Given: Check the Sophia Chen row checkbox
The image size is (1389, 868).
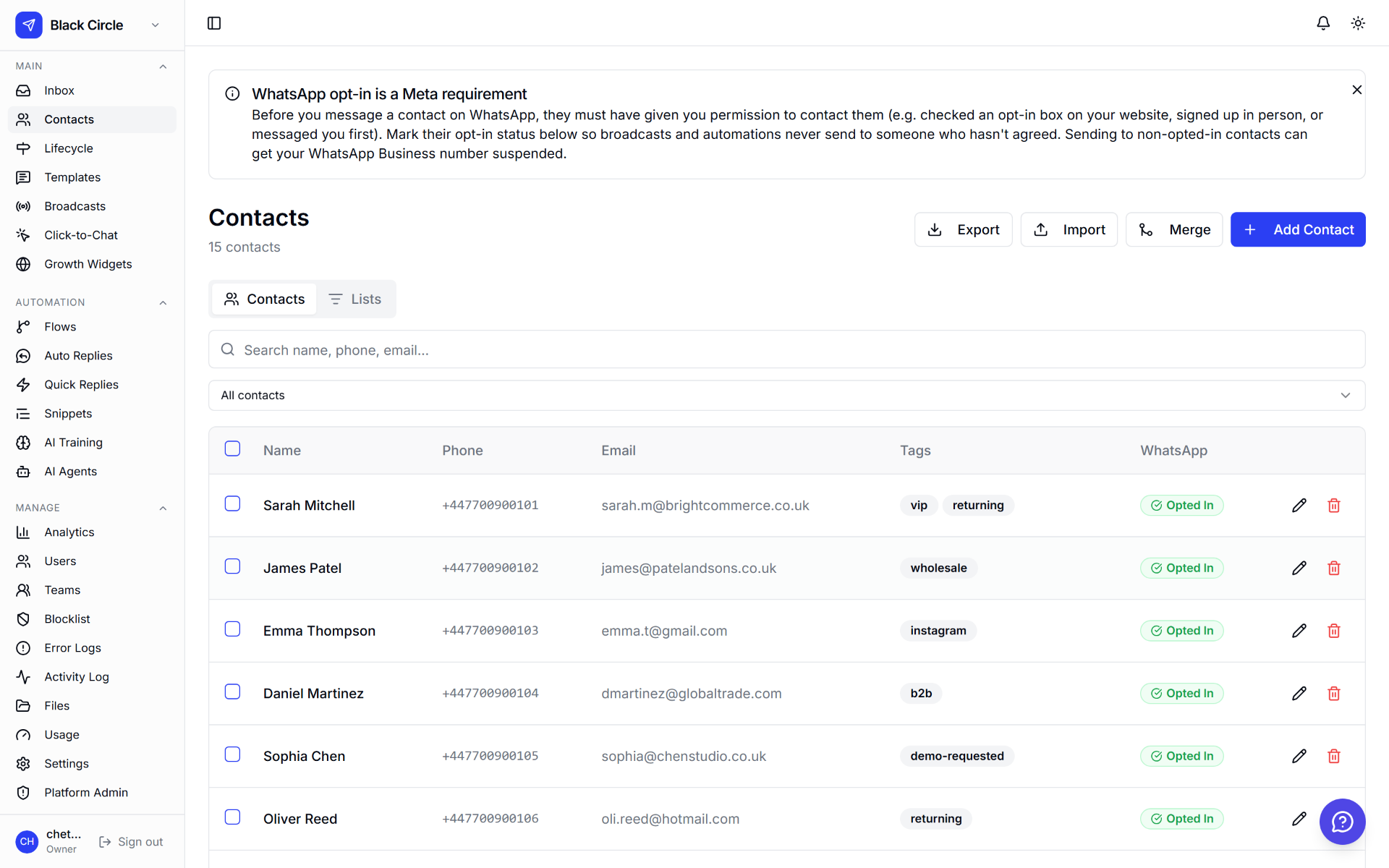Looking at the screenshot, I should [x=232, y=754].
